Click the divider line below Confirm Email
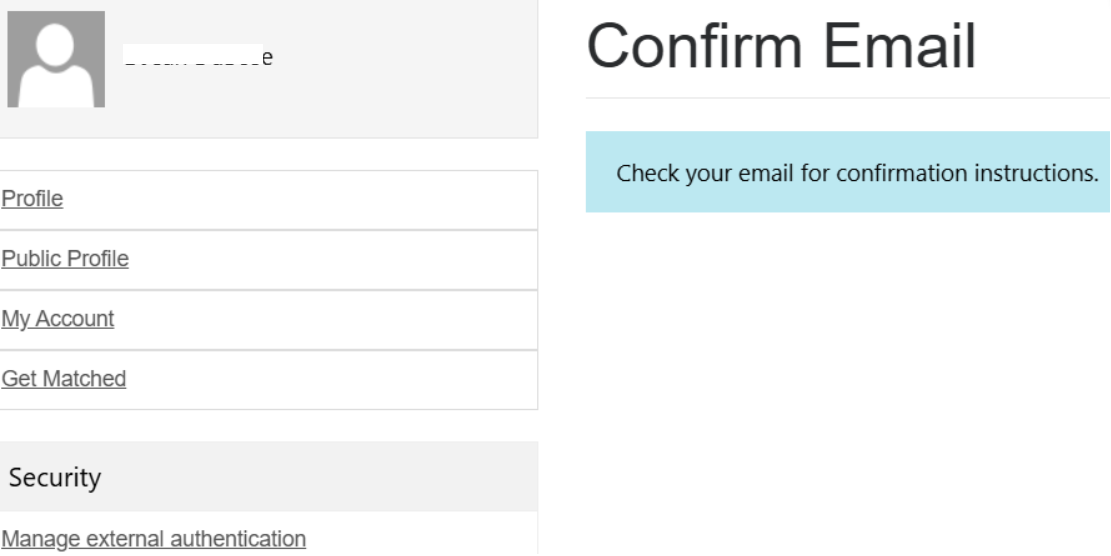The width and height of the screenshot is (1111, 556). (848, 98)
